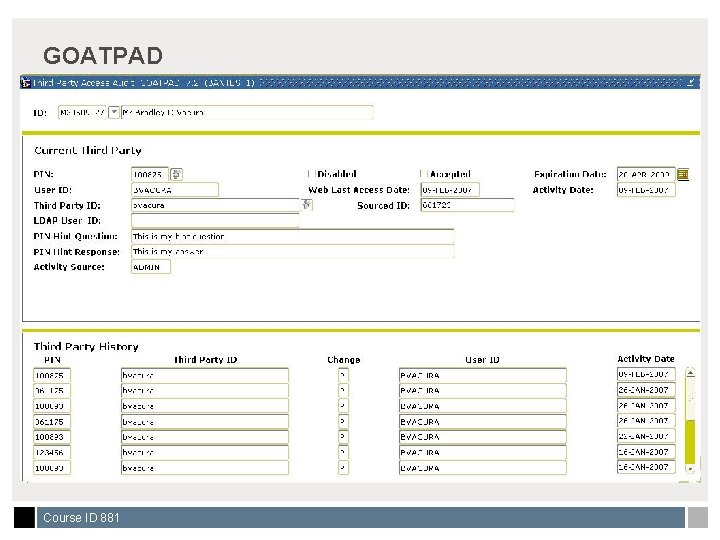This screenshot has height=540, width=720.
Task: Click the PIN Hint Response field
Action: coord(292,251)
